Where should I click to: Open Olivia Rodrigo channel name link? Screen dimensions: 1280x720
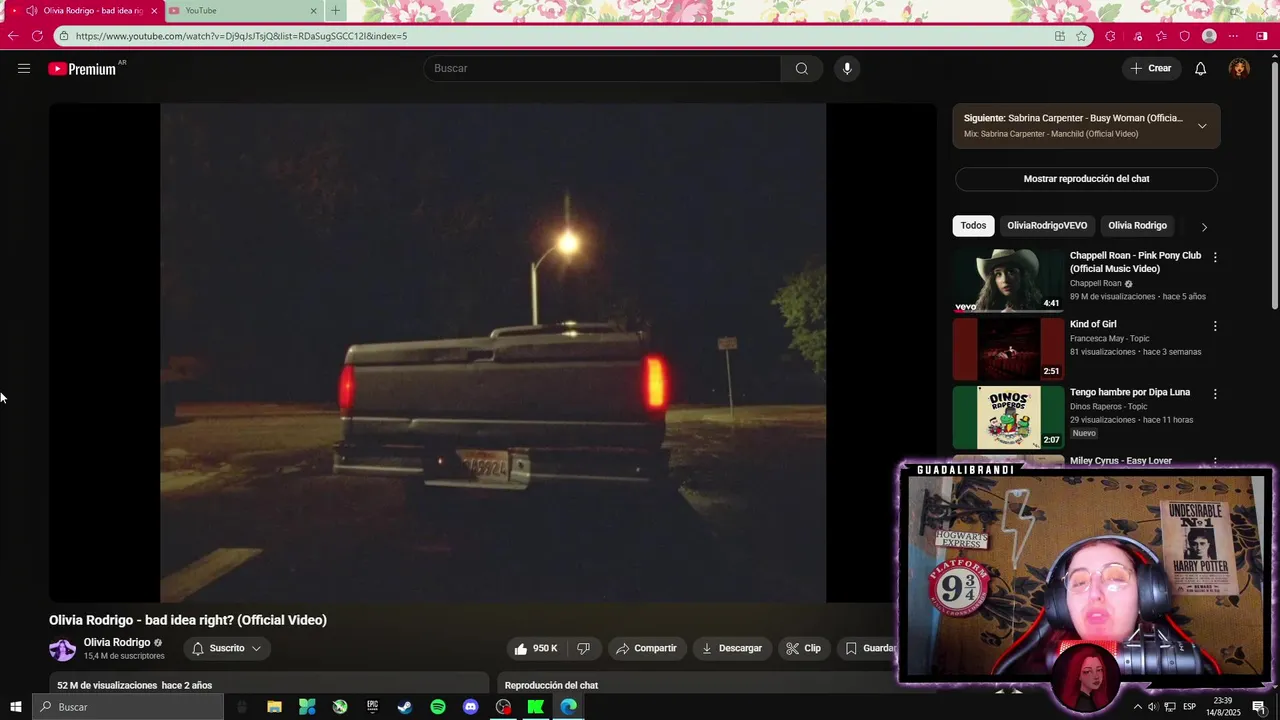(117, 643)
